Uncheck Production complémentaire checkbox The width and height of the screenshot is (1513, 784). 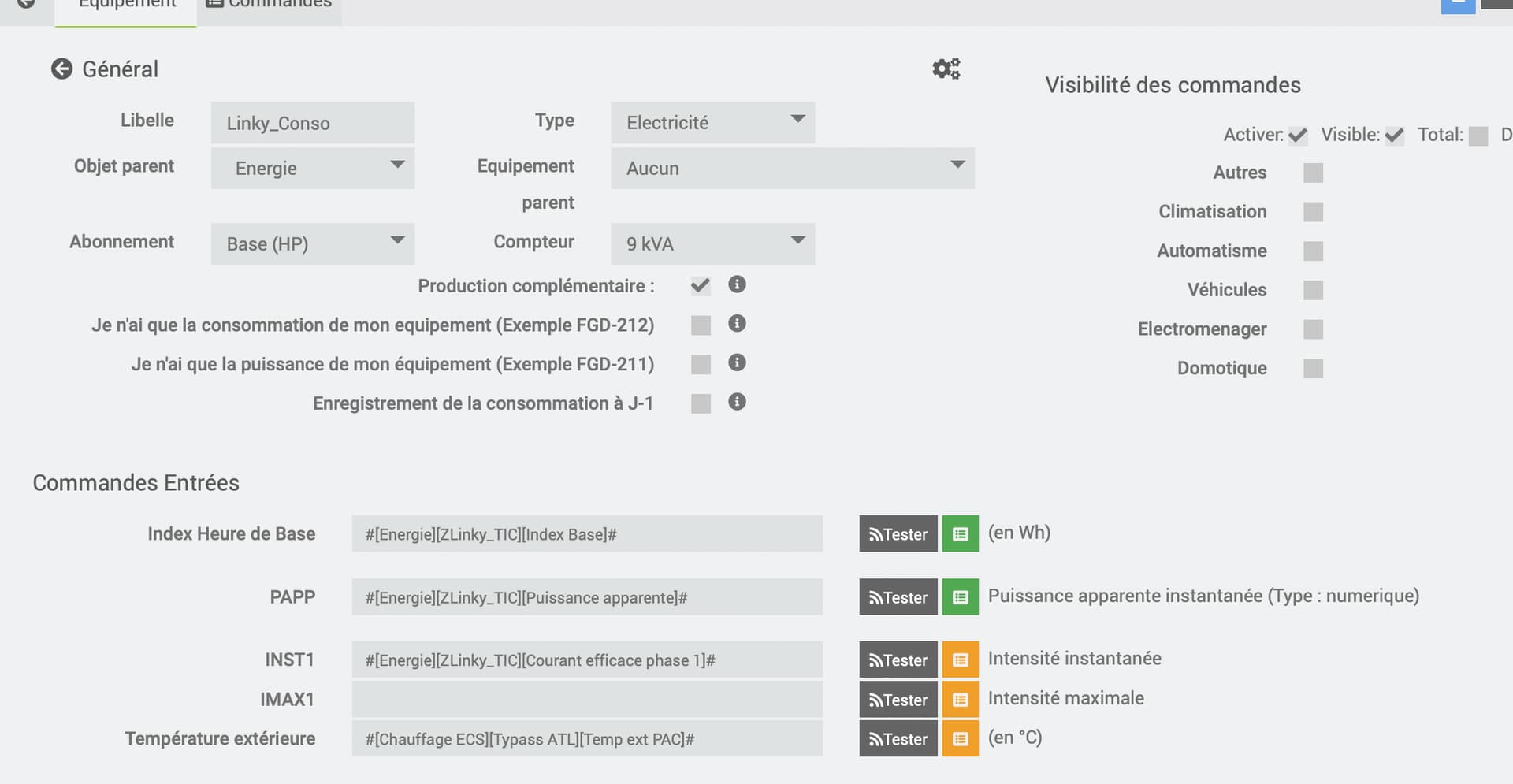point(701,286)
